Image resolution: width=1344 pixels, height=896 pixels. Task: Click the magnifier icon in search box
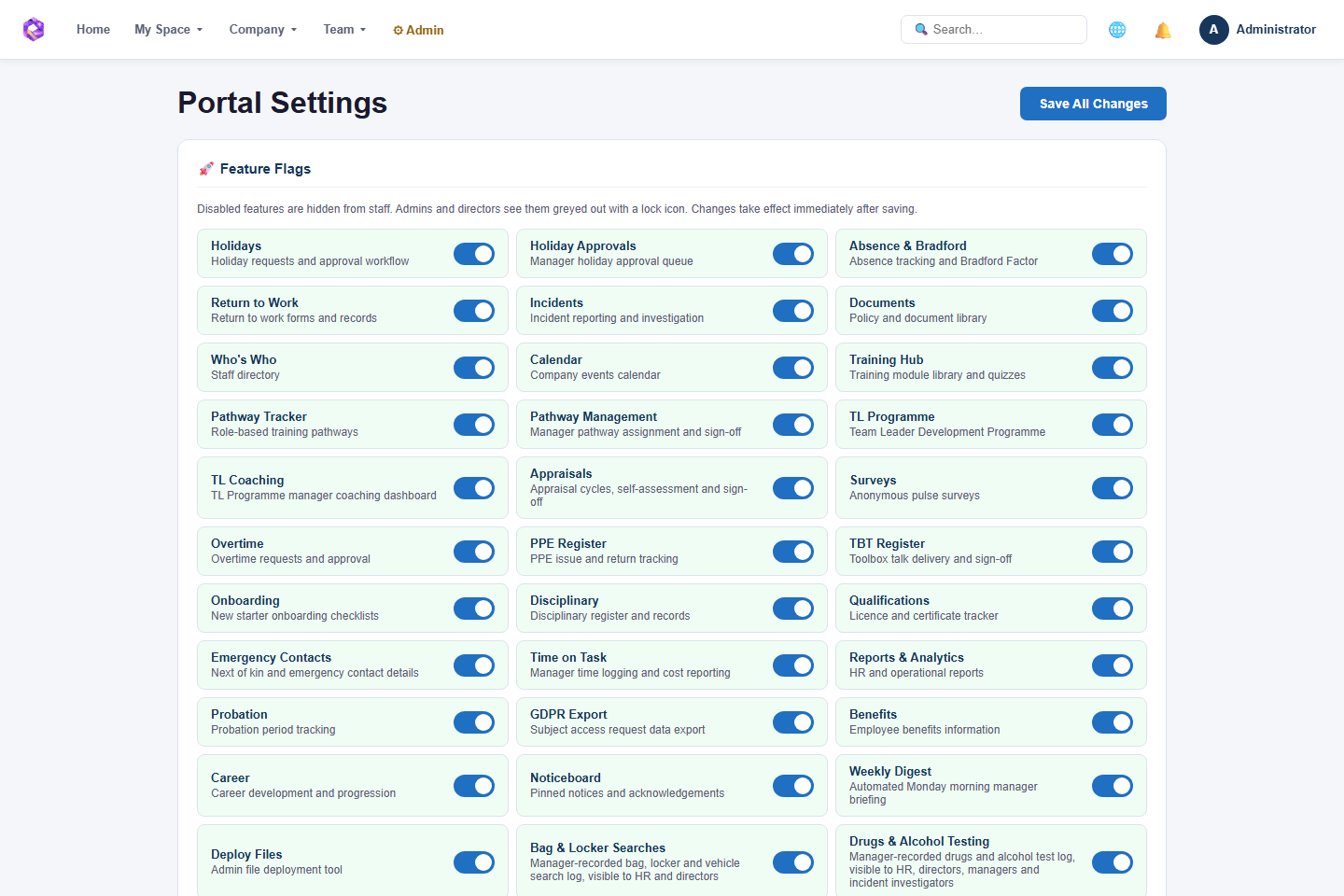coord(921,30)
